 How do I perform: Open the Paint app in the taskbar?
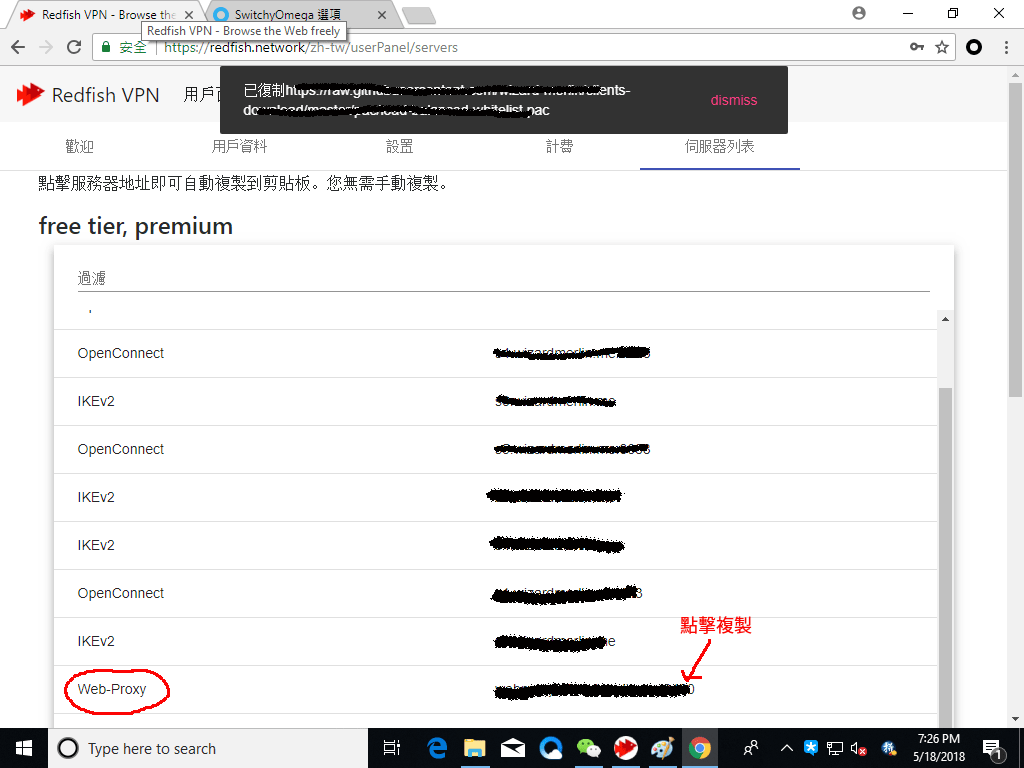[662, 748]
